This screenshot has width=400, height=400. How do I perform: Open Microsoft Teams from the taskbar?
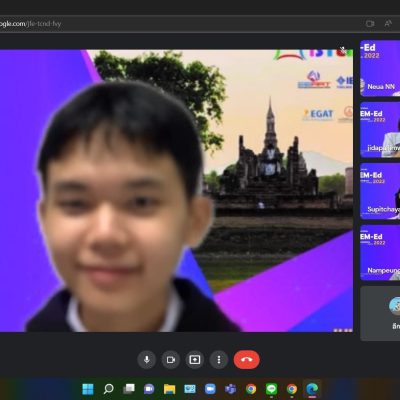(230, 389)
